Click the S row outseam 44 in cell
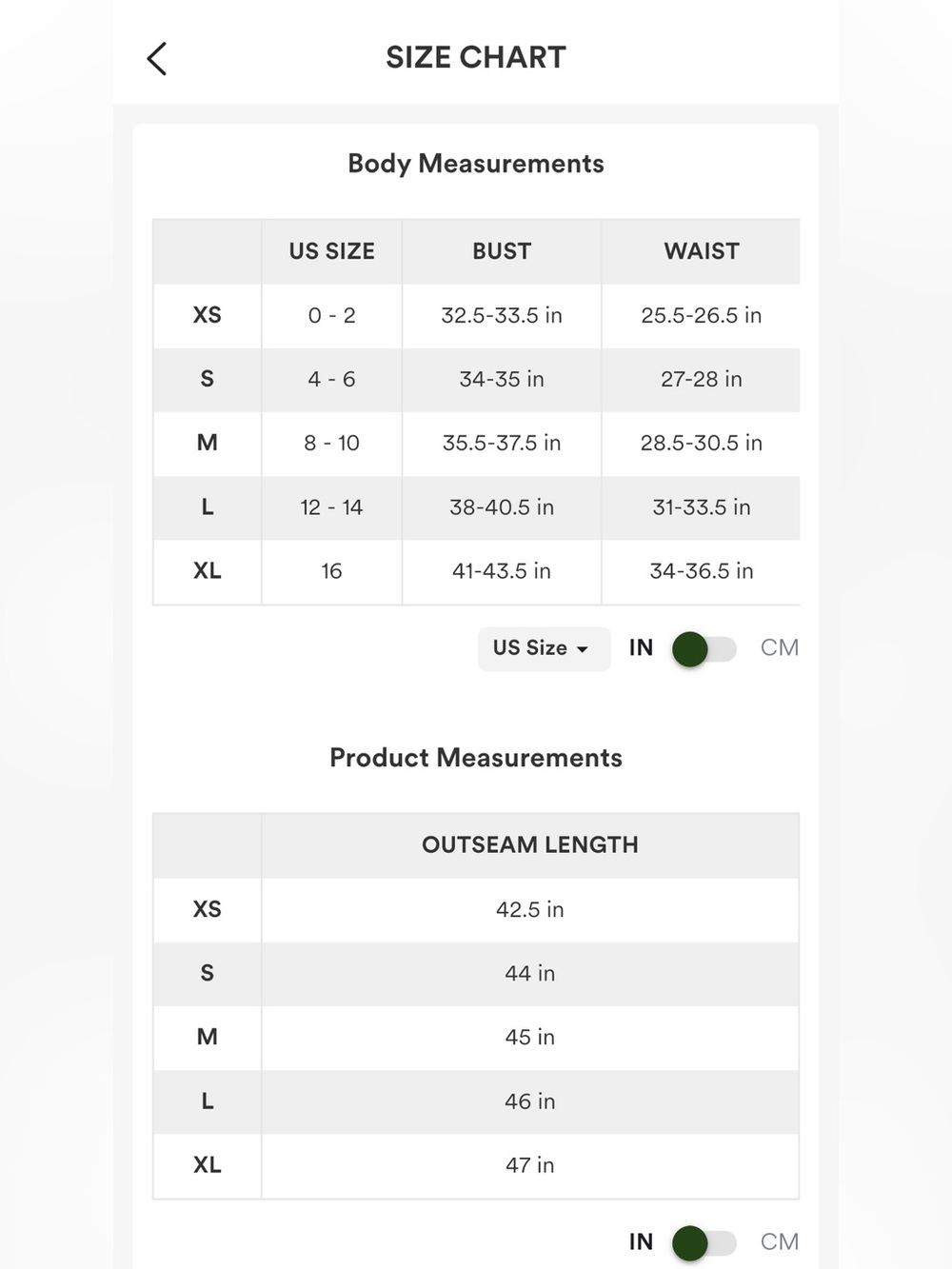Screen dimensions: 952x1269 click(530, 973)
